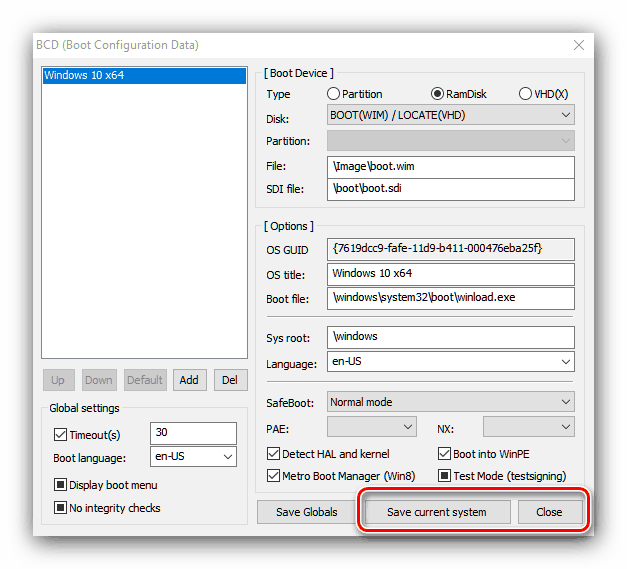Click the Up button
The image size is (627, 569).
click(58, 380)
